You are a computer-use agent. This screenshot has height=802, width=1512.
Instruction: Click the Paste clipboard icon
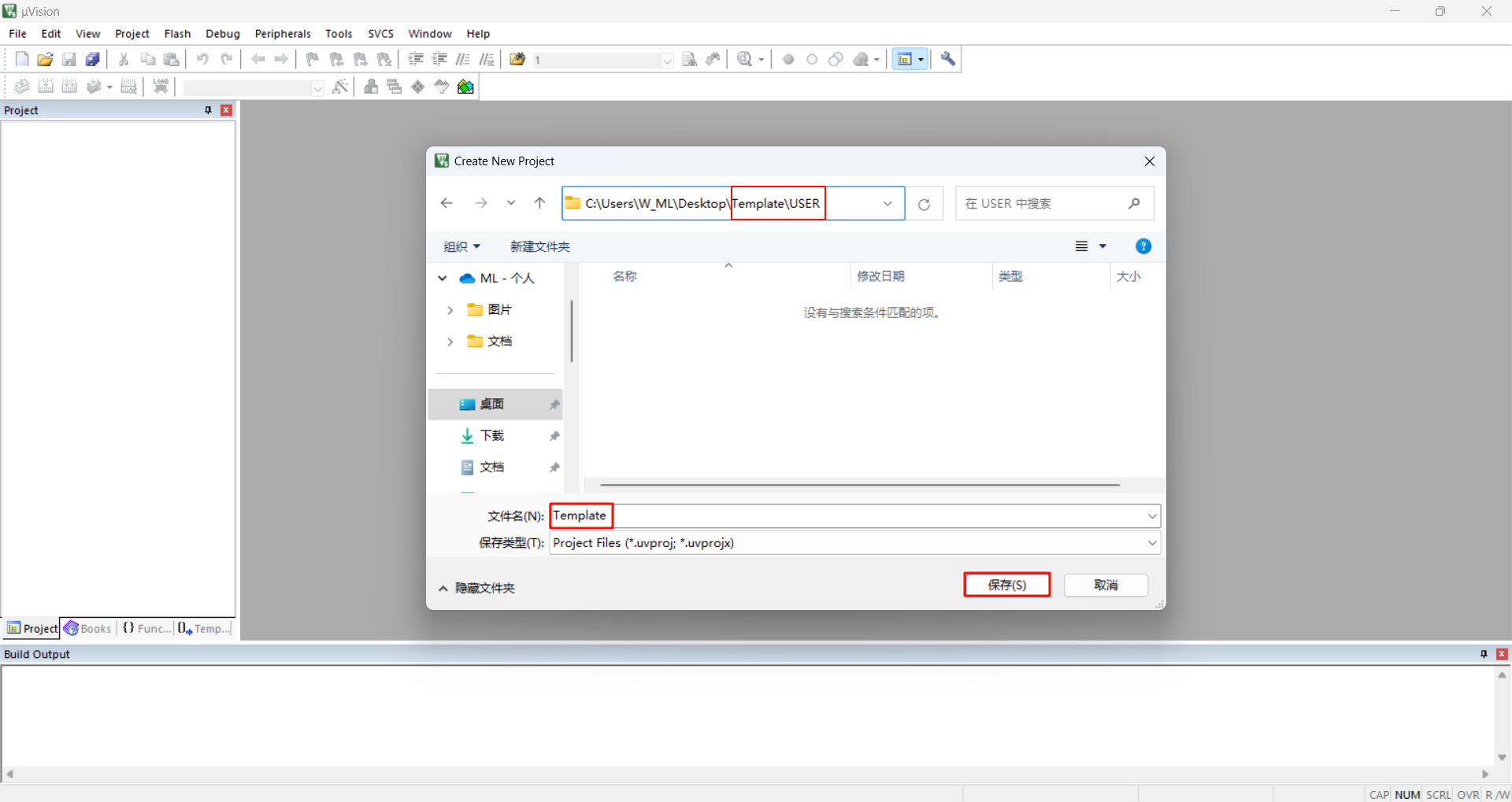171,59
